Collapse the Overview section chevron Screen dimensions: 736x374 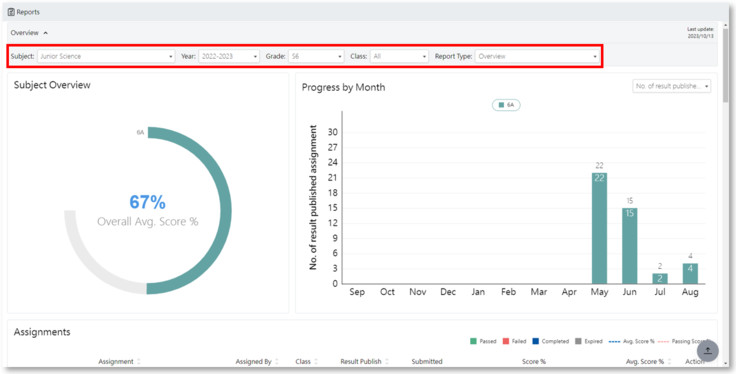[46, 33]
